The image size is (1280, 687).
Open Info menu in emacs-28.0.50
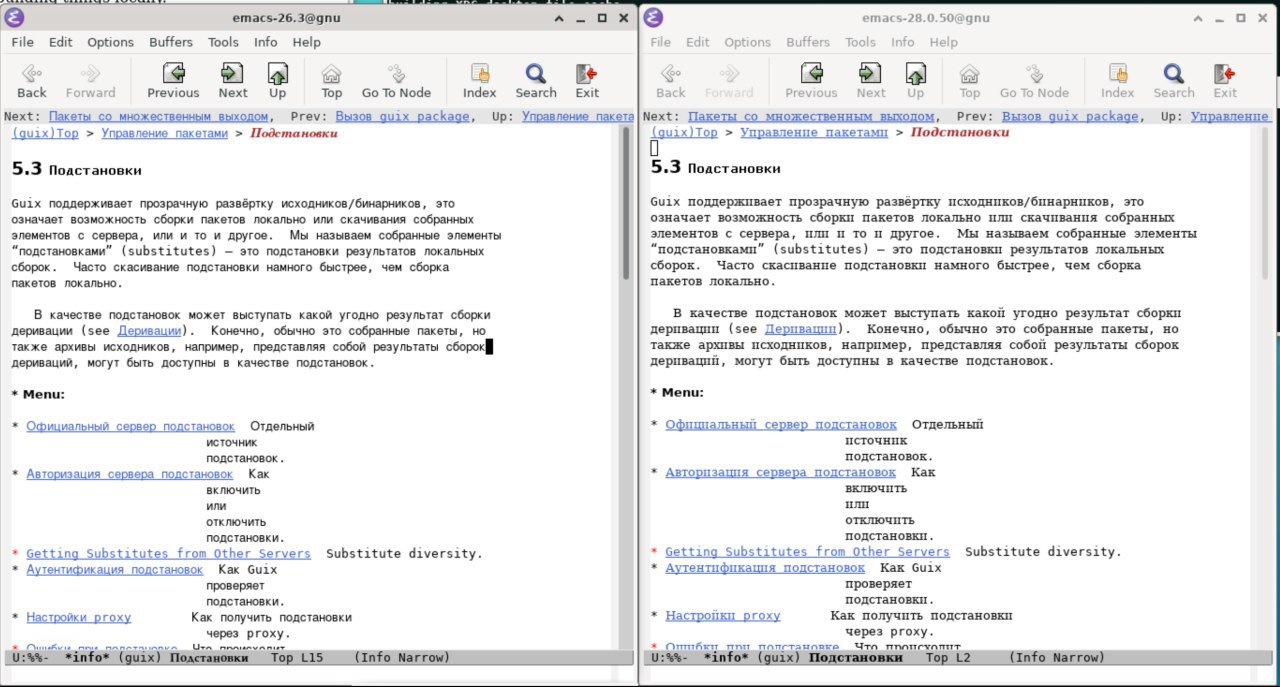[x=903, y=42]
